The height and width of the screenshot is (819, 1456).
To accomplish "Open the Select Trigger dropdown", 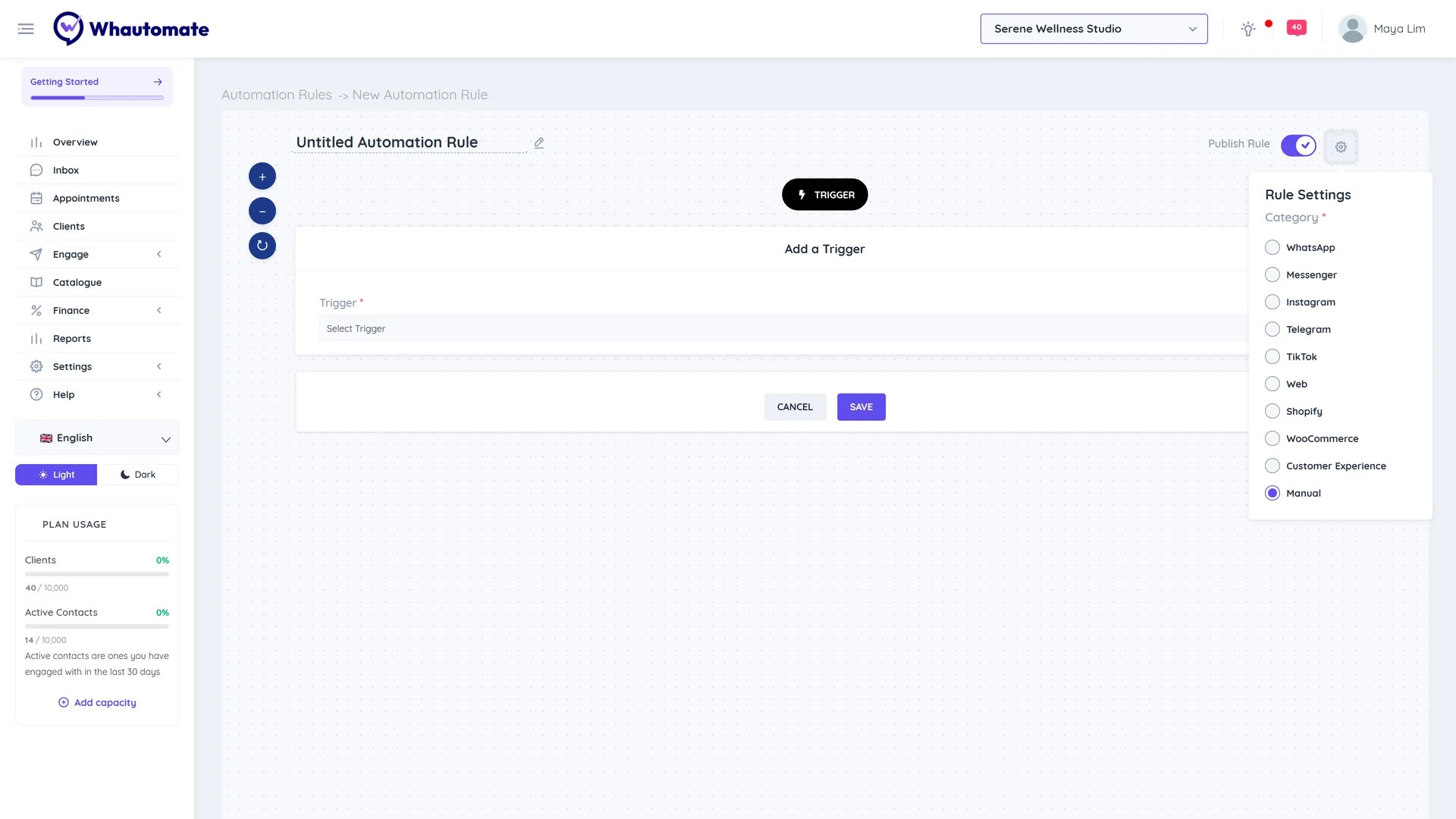I will click(784, 328).
